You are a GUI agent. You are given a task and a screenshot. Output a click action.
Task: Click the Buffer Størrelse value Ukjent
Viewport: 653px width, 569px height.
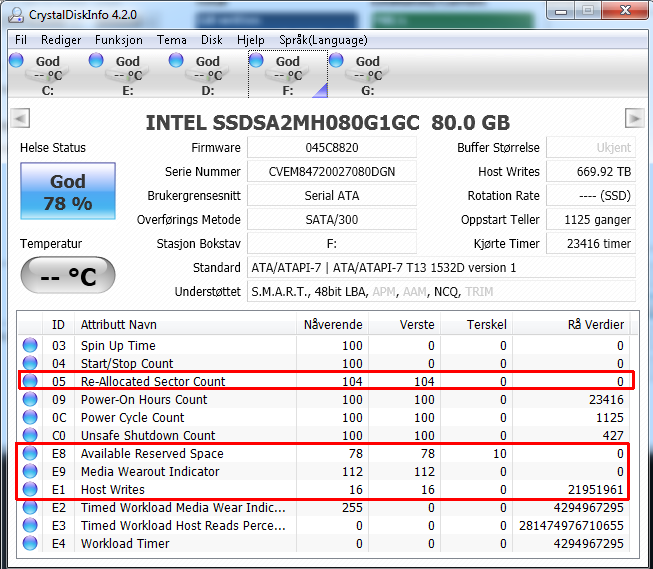591,147
